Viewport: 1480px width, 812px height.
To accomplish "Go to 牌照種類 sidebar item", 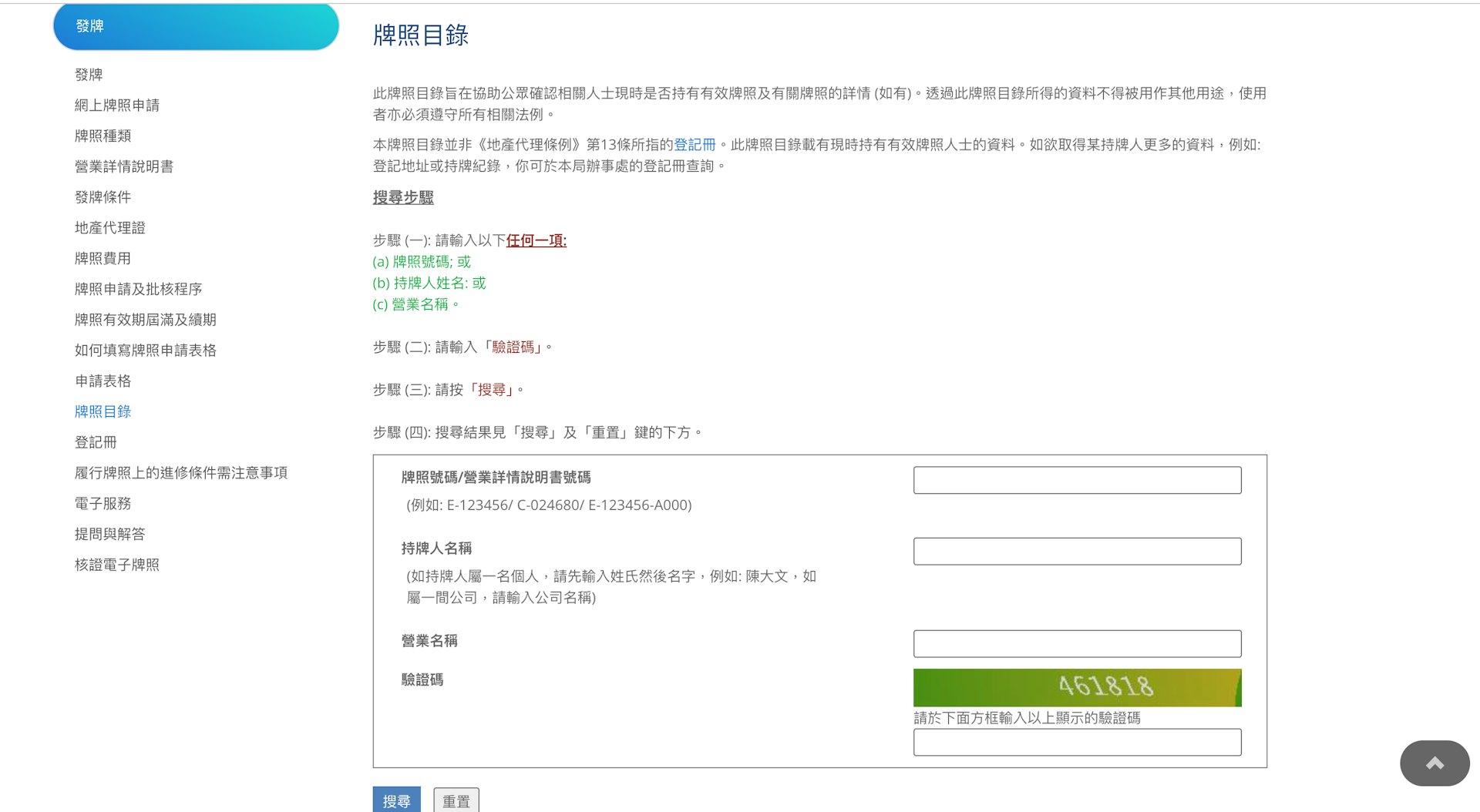I will tap(103, 136).
